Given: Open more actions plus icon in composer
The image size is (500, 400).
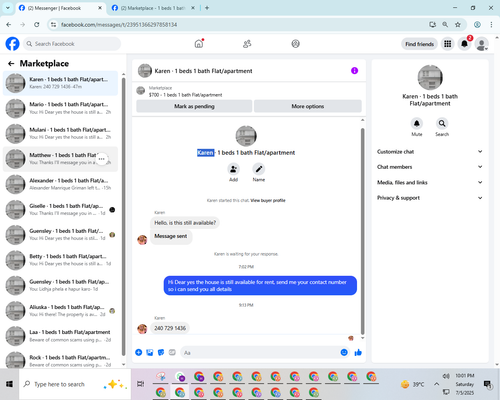Looking at the screenshot, I should pos(139,352).
